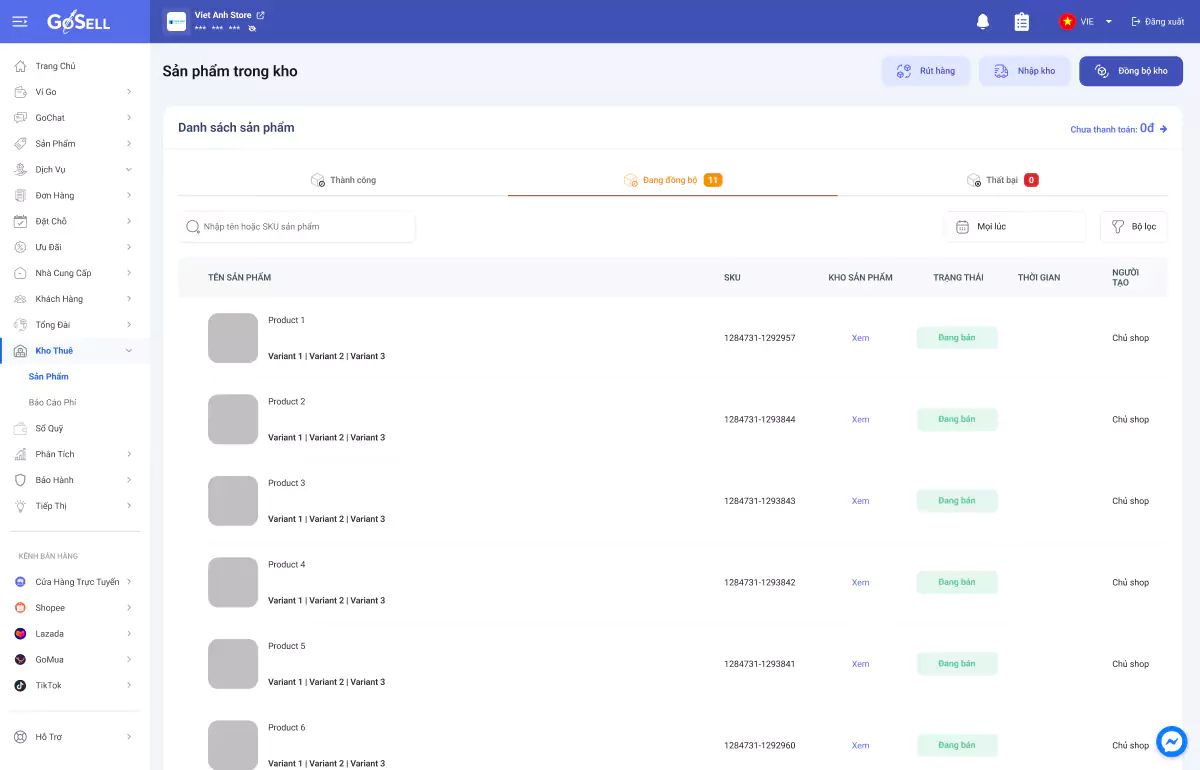
Task: Open Shopee sales channel
Action: [x=50, y=608]
